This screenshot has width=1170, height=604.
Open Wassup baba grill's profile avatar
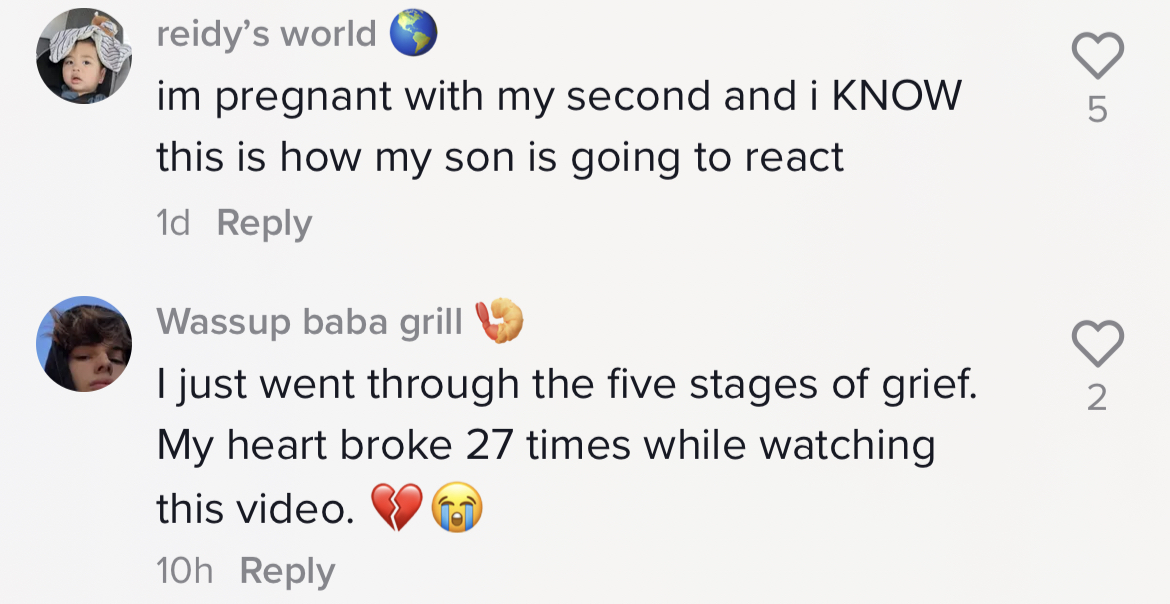click(x=84, y=344)
